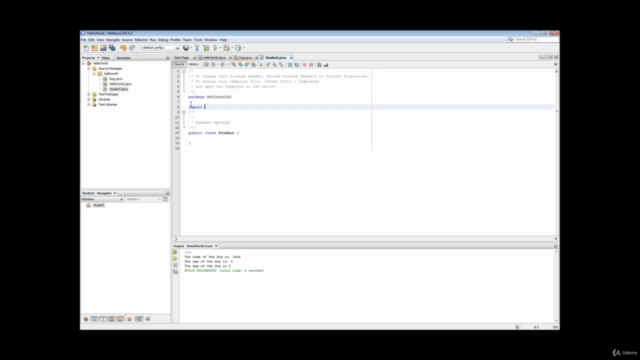Open the empty filter dropdown in Navigator
The image size is (640, 360).
point(143,199)
